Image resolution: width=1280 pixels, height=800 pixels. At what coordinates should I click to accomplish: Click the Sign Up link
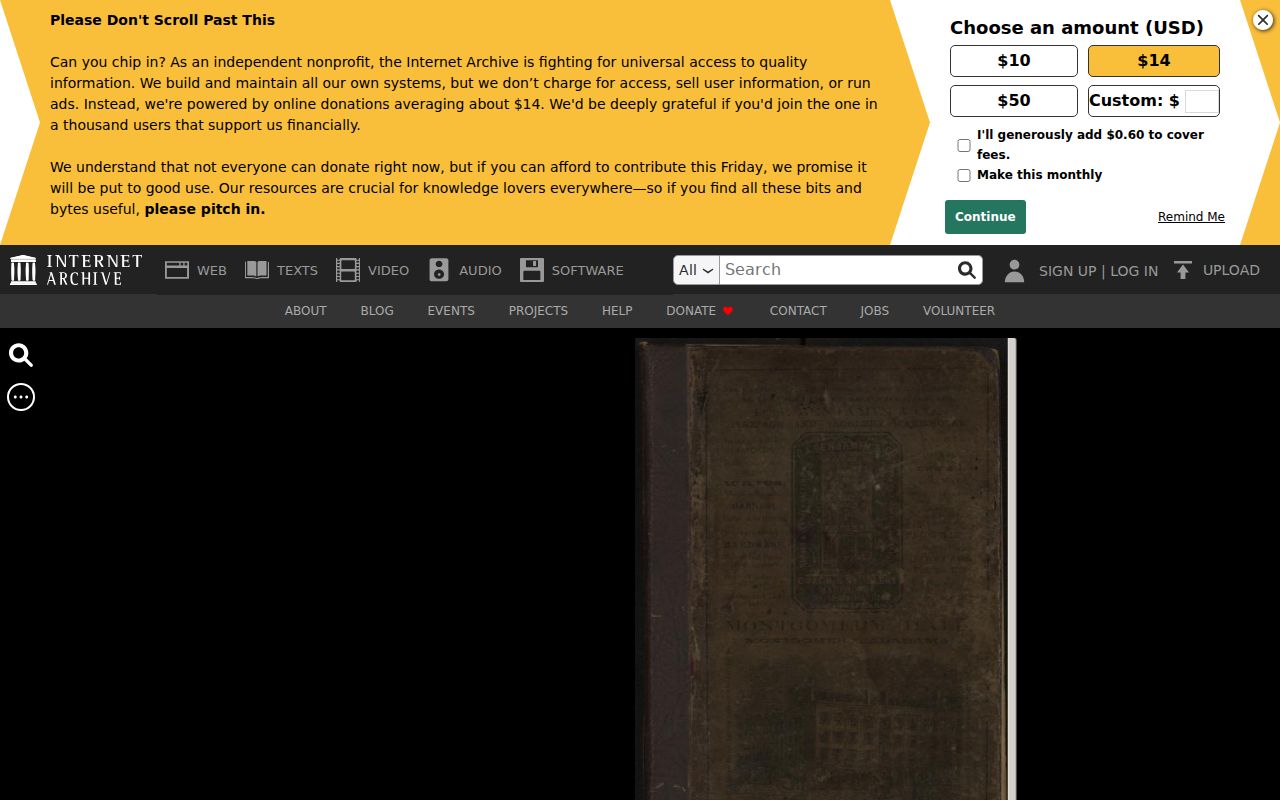point(1067,271)
